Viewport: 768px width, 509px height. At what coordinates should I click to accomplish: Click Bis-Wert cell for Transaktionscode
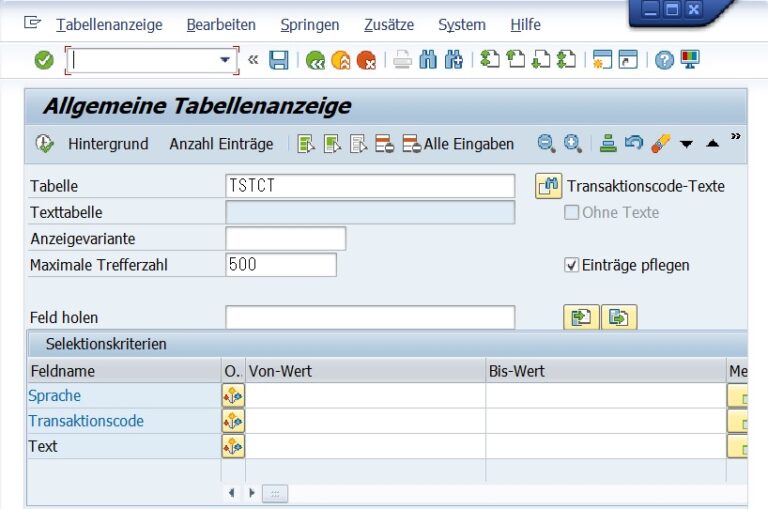click(606, 421)
